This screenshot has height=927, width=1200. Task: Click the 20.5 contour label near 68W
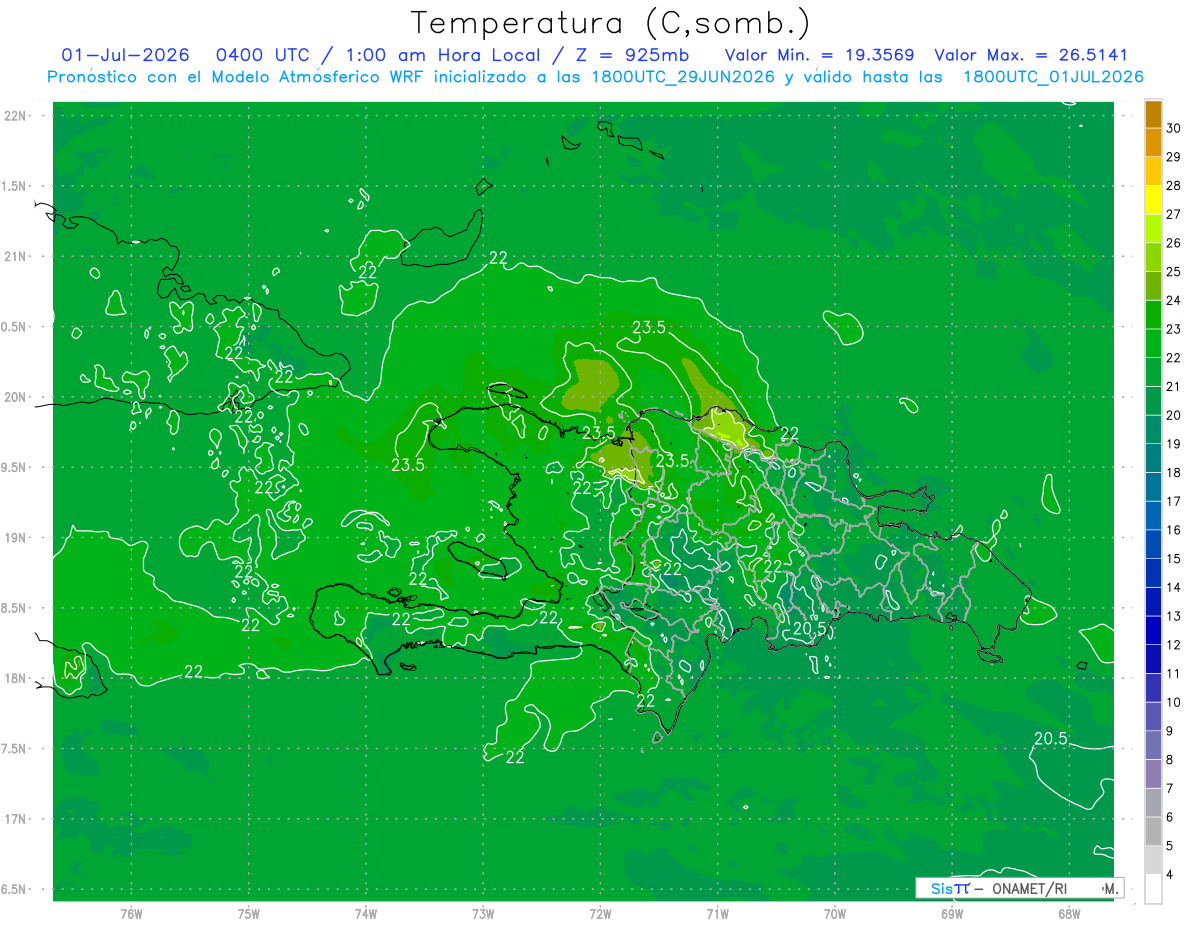click(1050, 739)
